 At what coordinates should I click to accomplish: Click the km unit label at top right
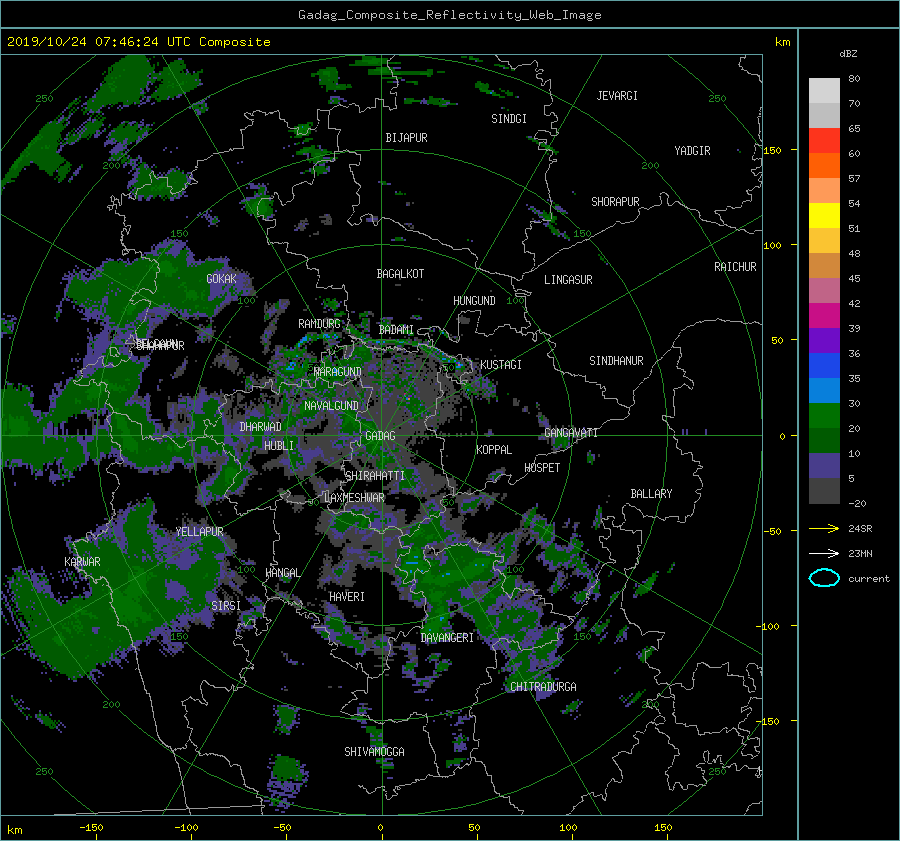tap(783, 42)
